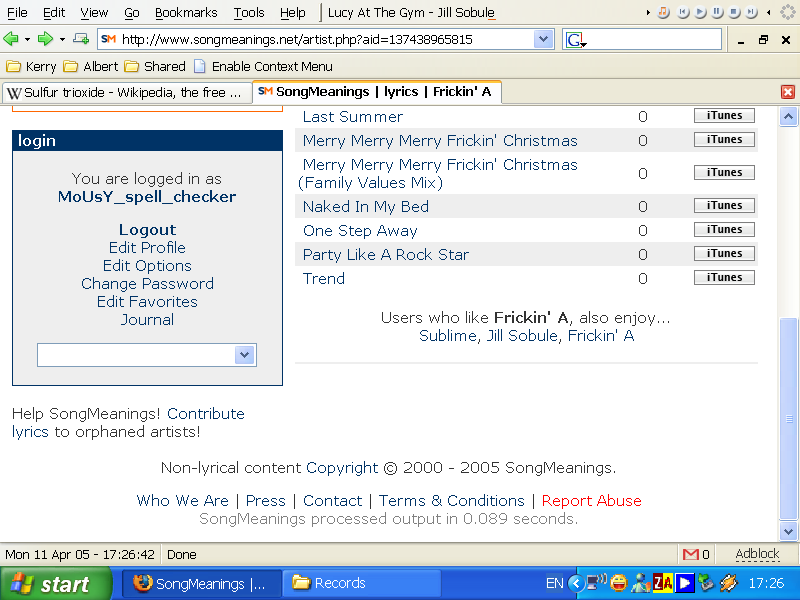Open Edit Profile
Viewport: 800px width, 600px height.
(147, 247)
